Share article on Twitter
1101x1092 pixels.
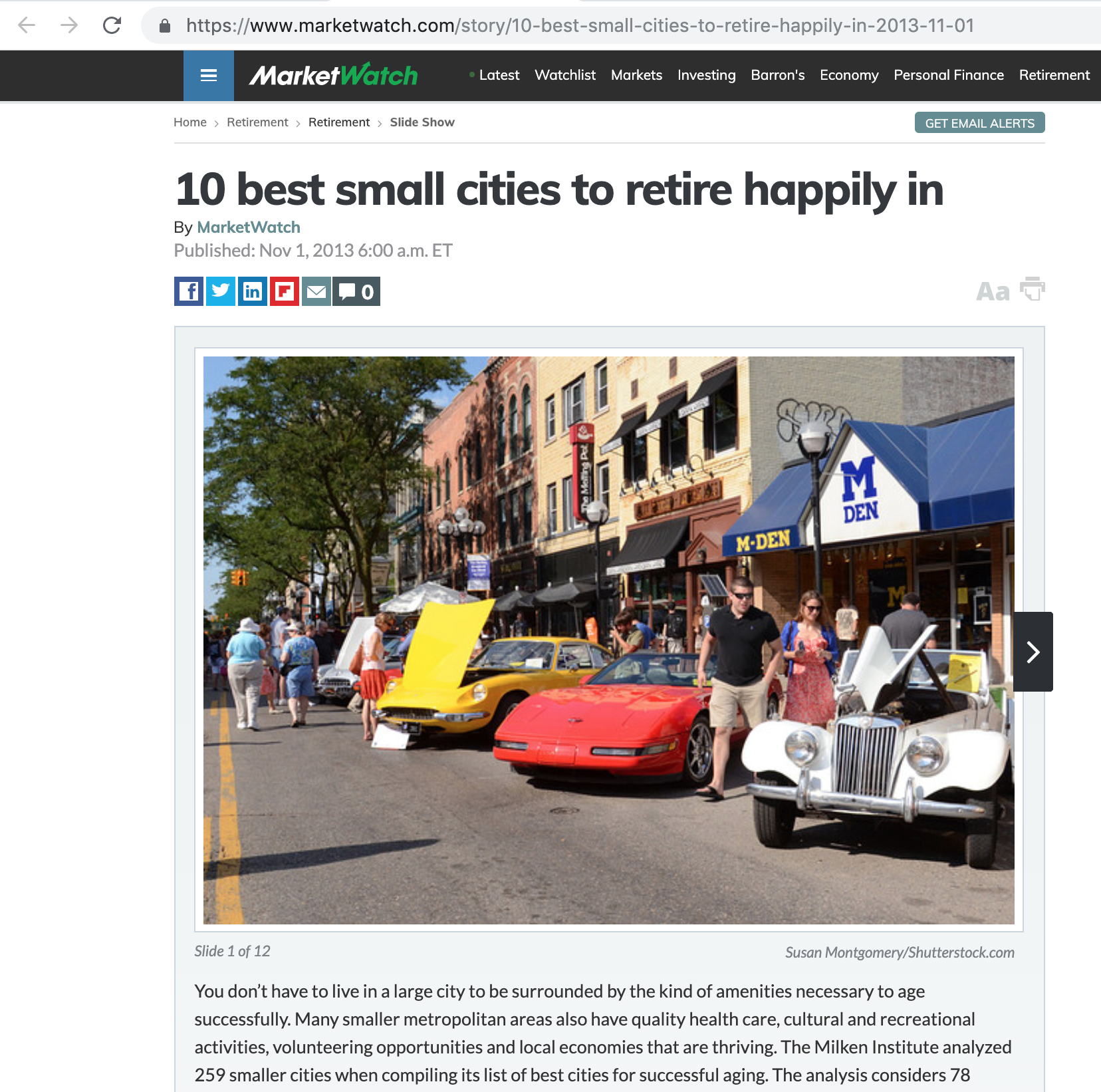pyautogui.click(x=221, y=291)
